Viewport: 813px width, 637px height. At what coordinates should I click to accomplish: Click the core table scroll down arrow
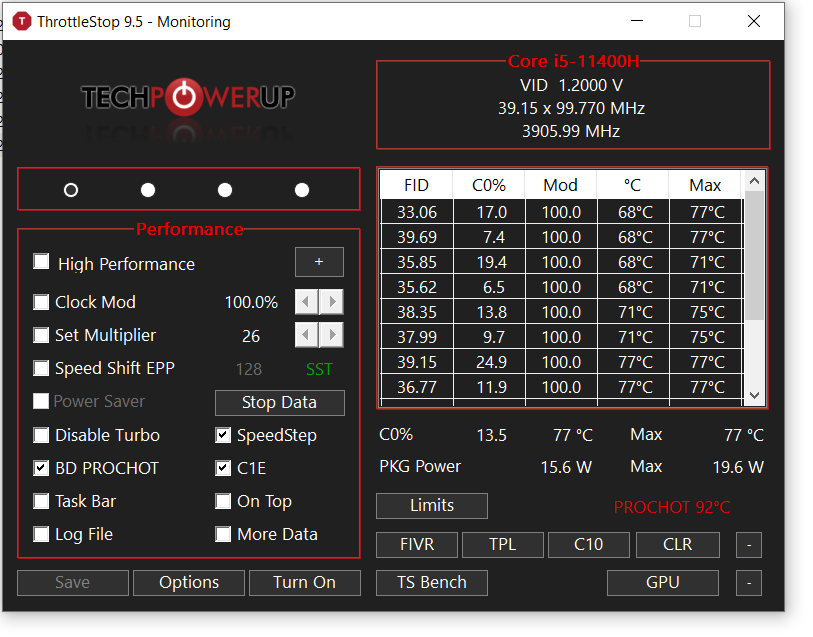754,395
